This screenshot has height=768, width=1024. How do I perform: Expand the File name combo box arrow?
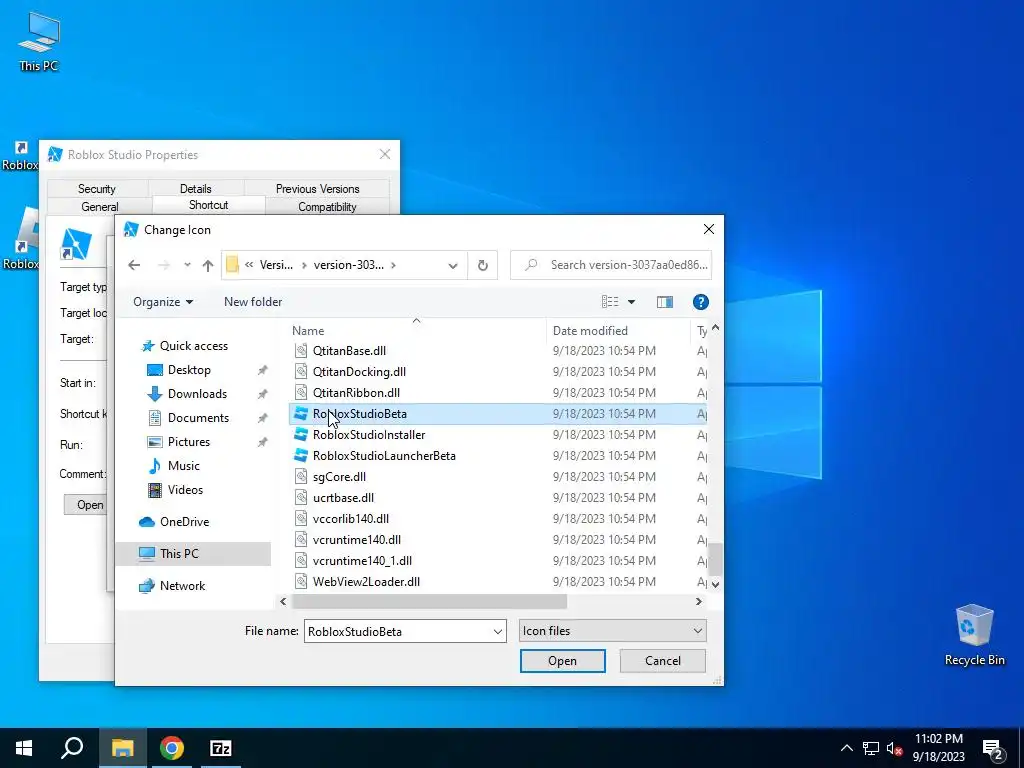point(498,632)
